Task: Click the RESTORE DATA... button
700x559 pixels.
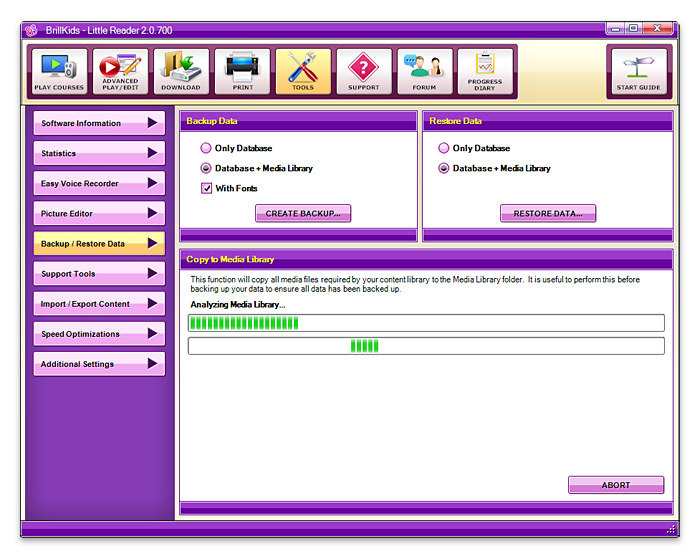Action: [x=548, y=213]
